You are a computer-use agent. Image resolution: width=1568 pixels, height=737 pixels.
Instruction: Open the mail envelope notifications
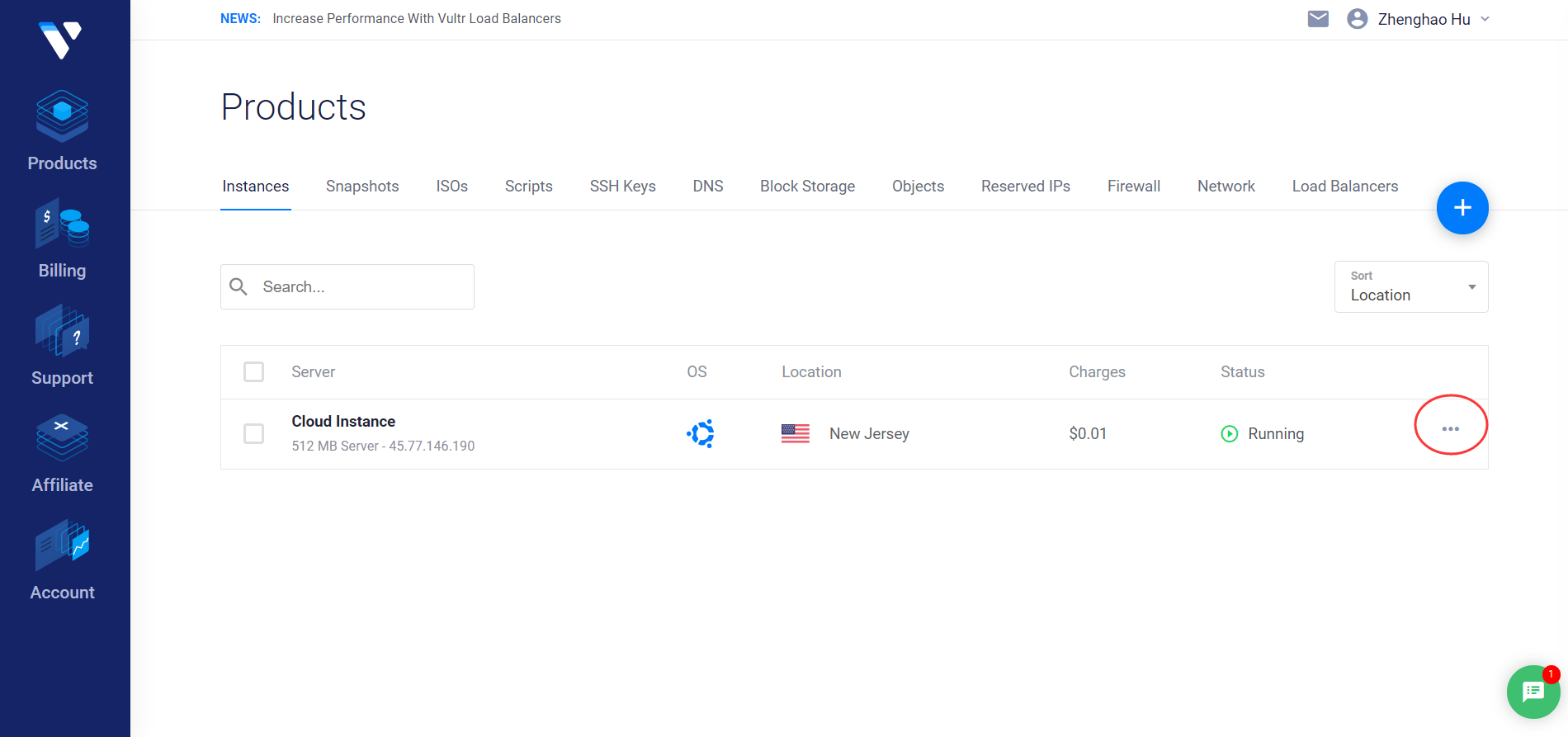click(1318, 19)
